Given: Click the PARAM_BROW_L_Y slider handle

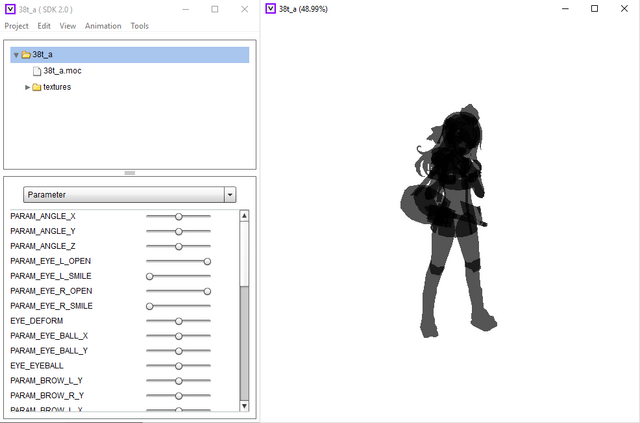Looking at the screenshot, I should coord(178,381).
